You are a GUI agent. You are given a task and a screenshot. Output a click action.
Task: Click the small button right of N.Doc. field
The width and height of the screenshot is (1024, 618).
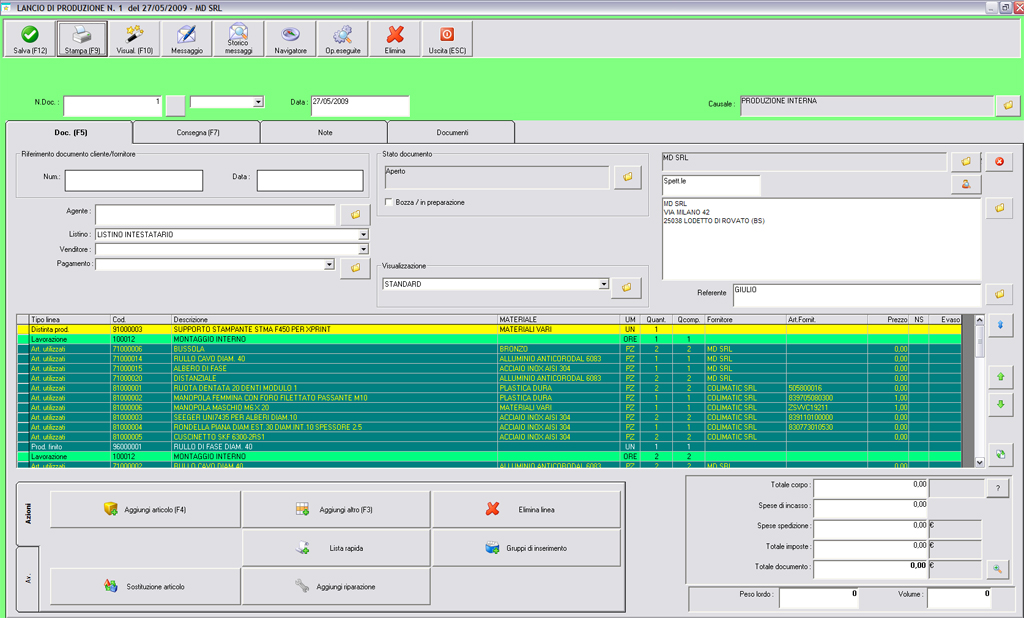pyautogui.click(x=175, y=106)
